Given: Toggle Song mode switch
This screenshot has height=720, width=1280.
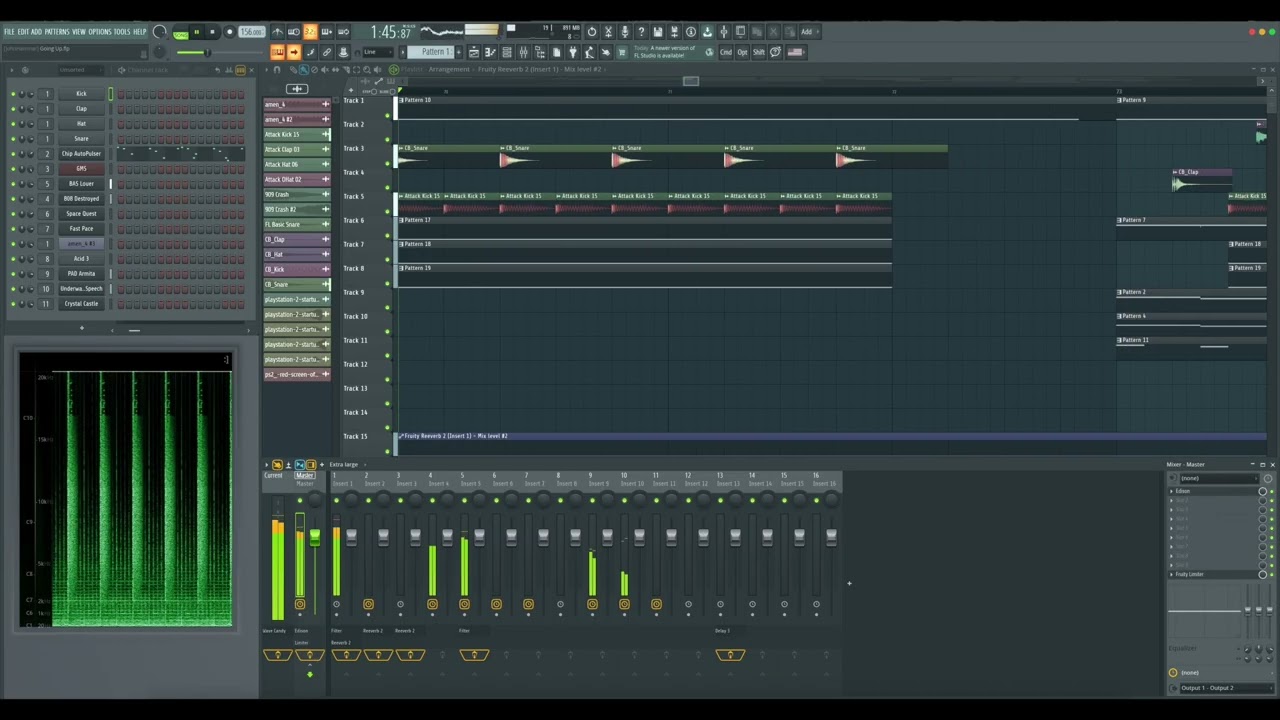Looking at the screenshot, I should coord(181,33).
